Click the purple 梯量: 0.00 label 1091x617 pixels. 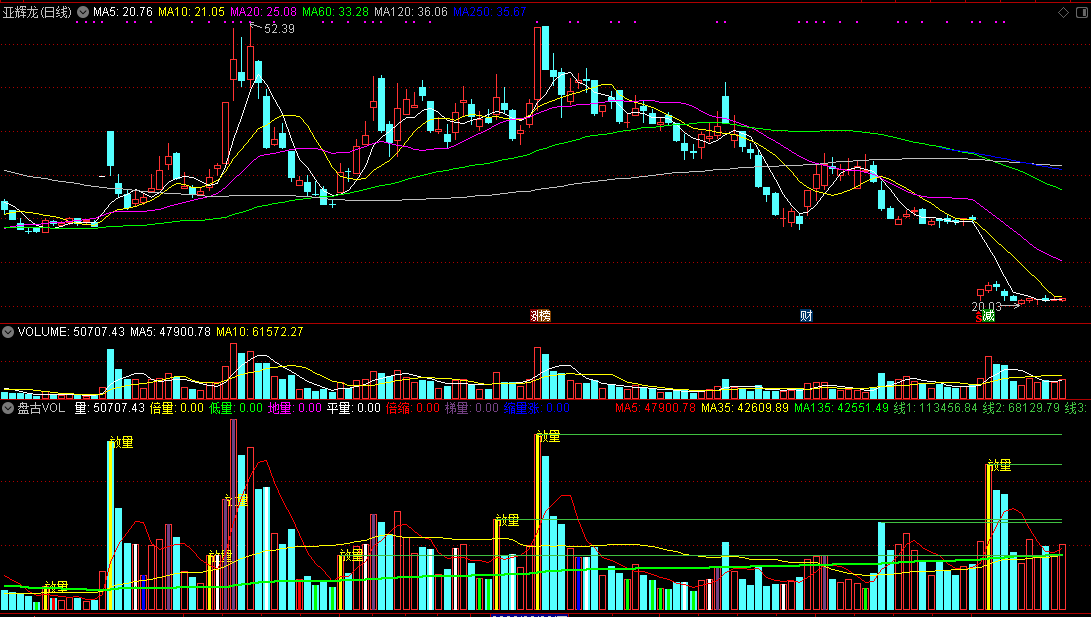coord(472,408)
